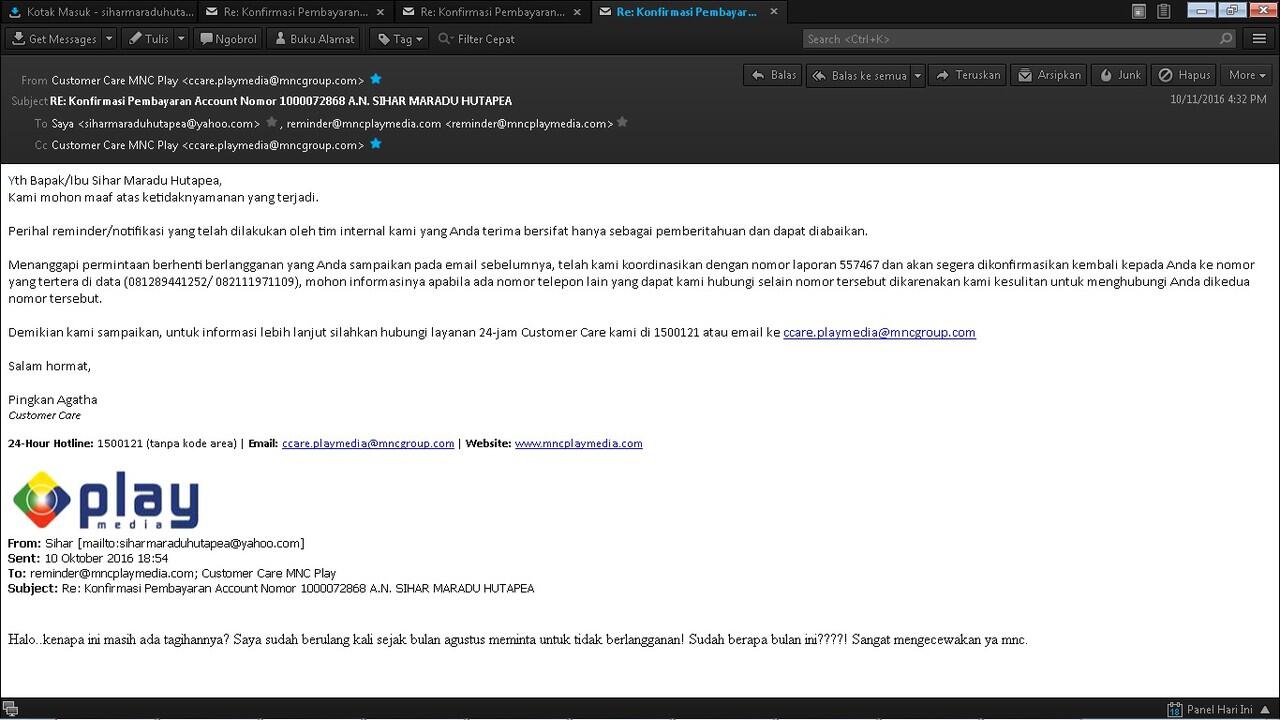Open Buku Alamat address book
The image size is (1280, 720).
pyautogui.click(x=315, y=39)
